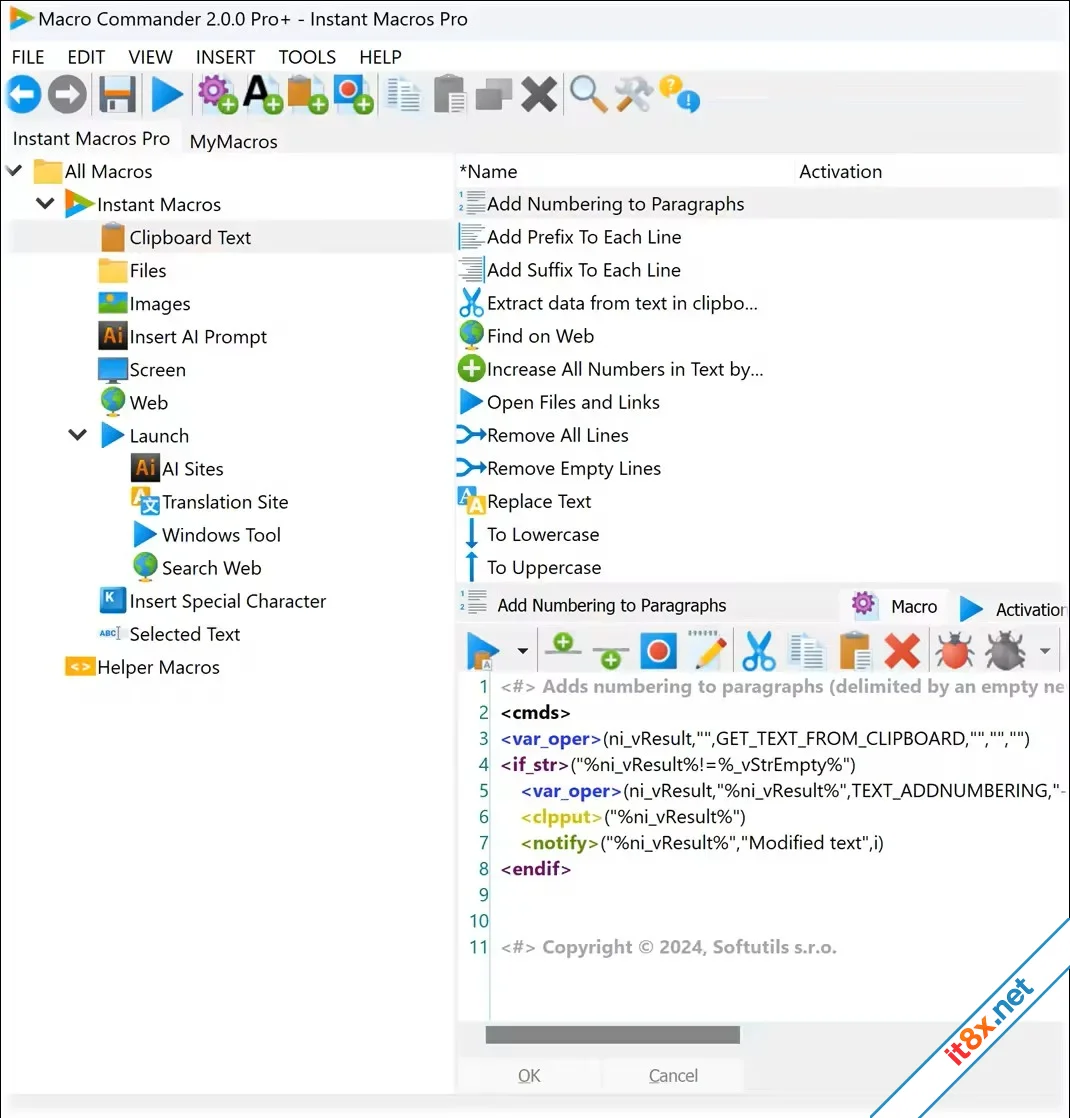Screen dimensions: 1070x1118
Task: Click the horizontal scrollbar under the code editor
Action: (x=612, y=1035)
